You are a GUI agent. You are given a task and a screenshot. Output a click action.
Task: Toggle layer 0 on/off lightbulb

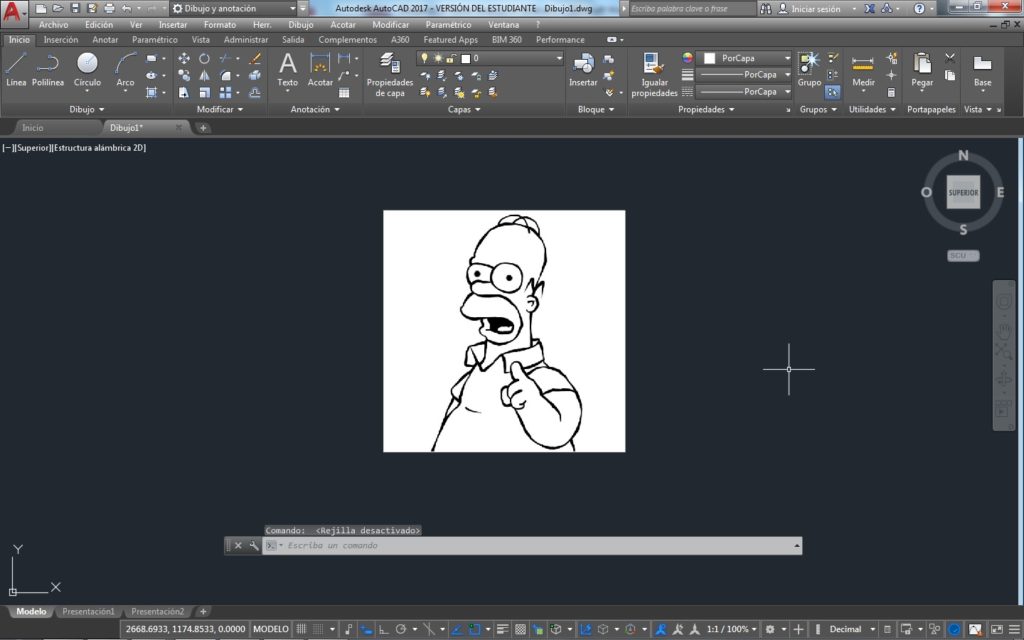tap(424, 58)
